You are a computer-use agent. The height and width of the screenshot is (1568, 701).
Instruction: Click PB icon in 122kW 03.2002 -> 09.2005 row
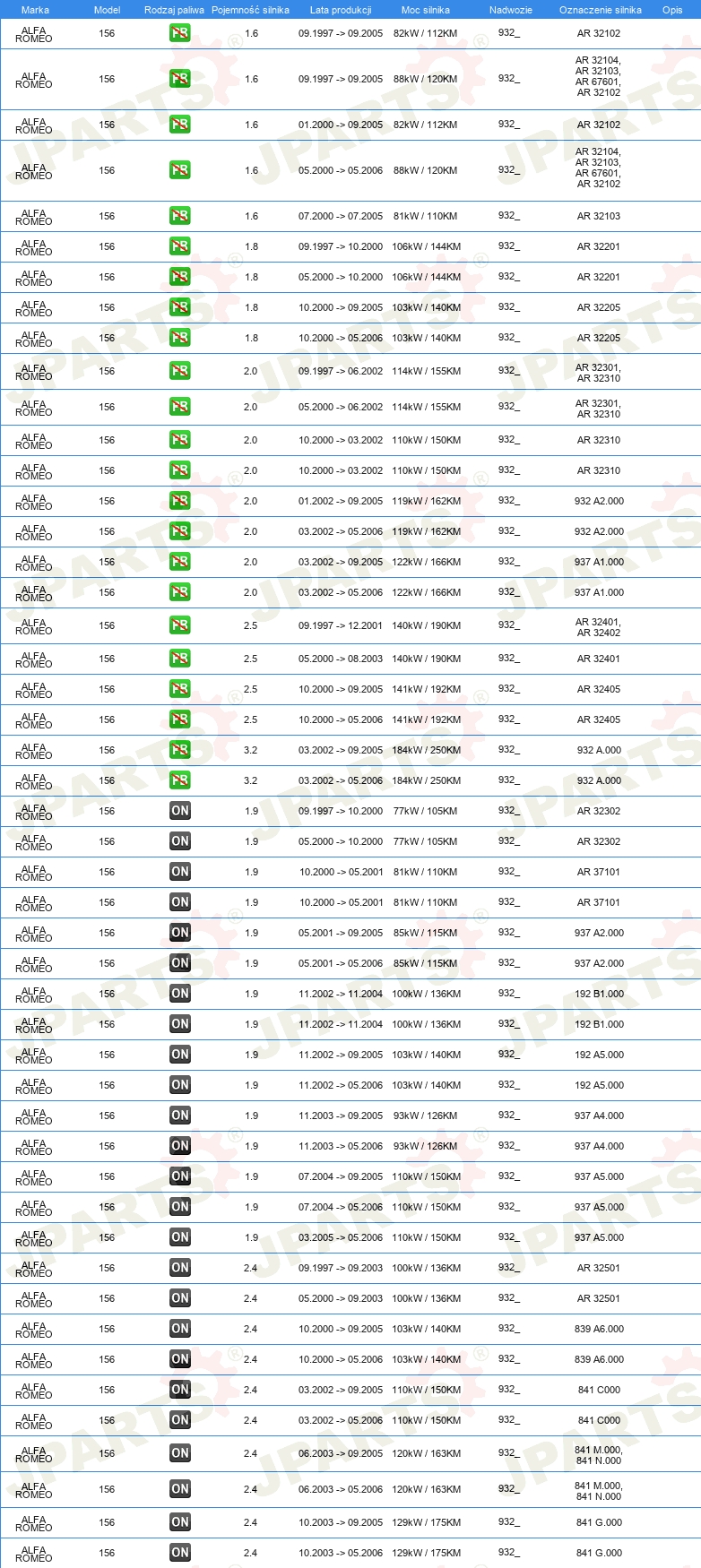coord(180,562)
